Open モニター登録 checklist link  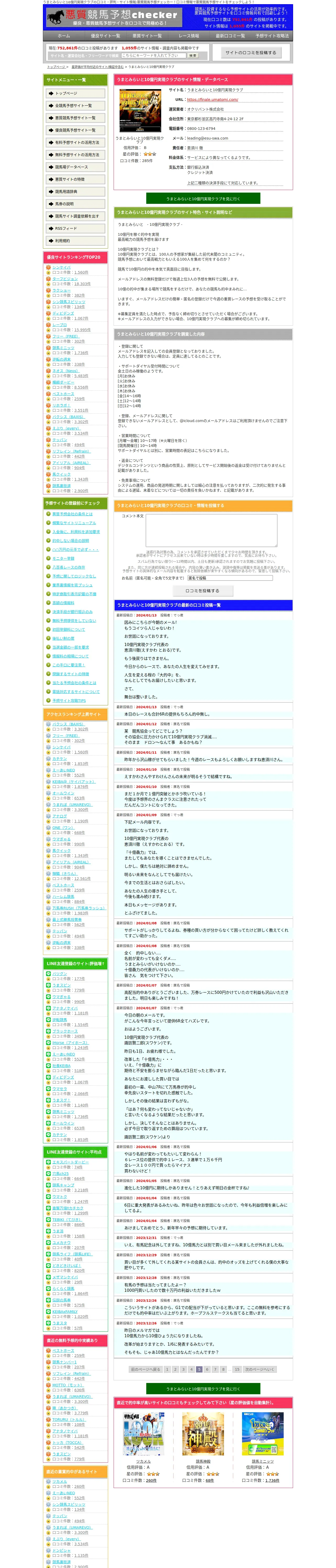pyautogui.click(x=63, y=559)
